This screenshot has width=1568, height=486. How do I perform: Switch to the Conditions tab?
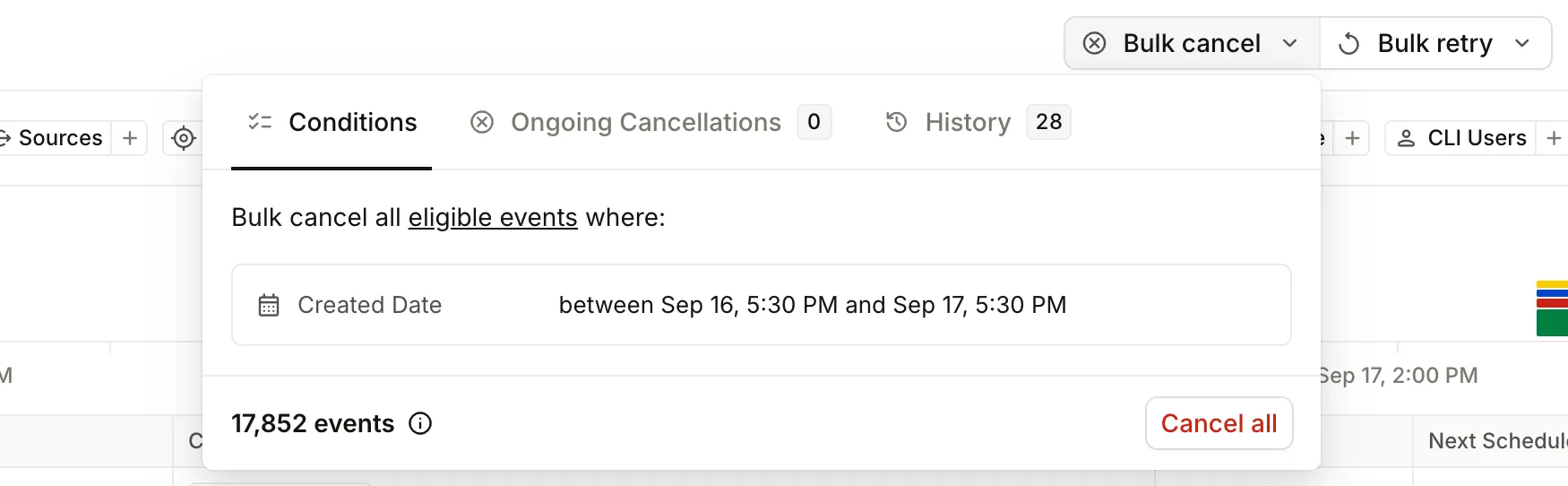pos(332,122)
